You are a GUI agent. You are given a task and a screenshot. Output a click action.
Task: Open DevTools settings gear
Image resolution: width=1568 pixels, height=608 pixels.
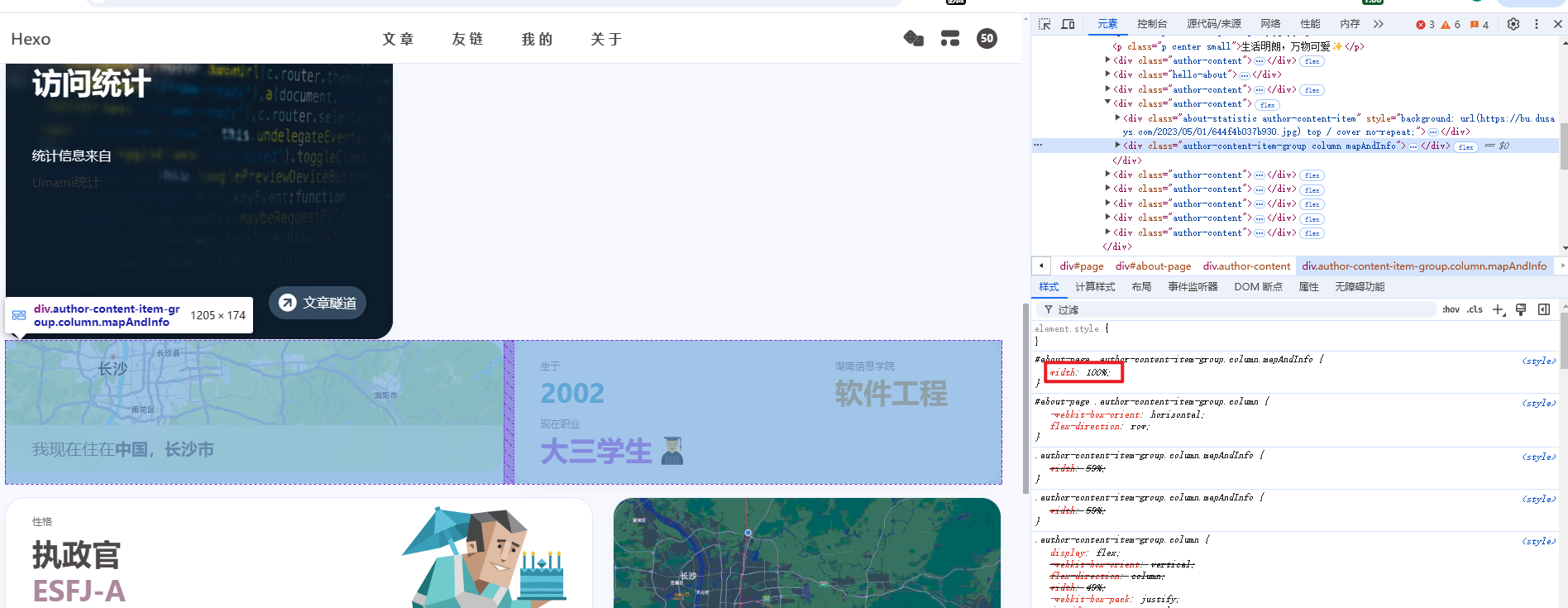(x=1513, y=24)
